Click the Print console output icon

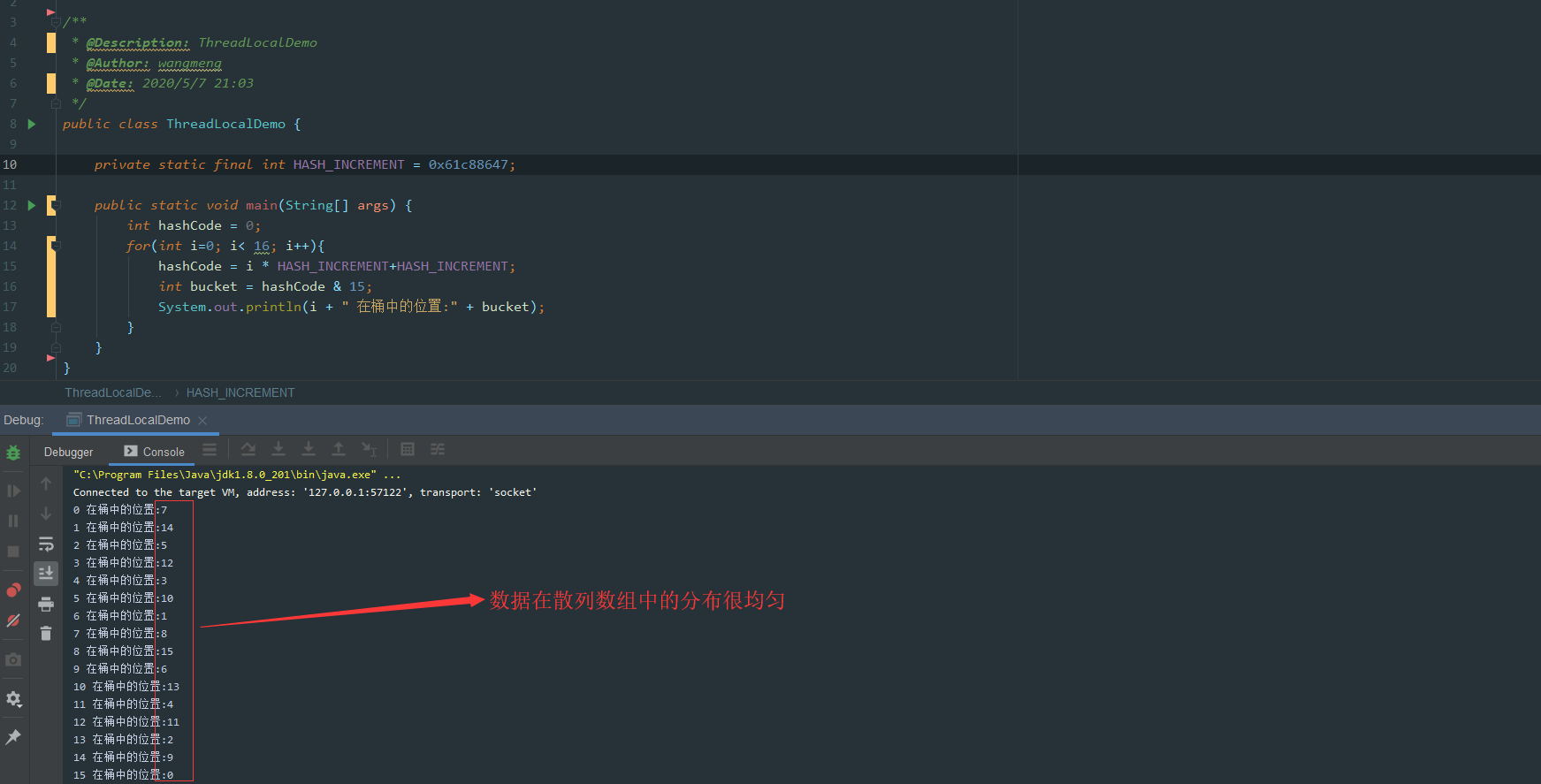(46, 604)
